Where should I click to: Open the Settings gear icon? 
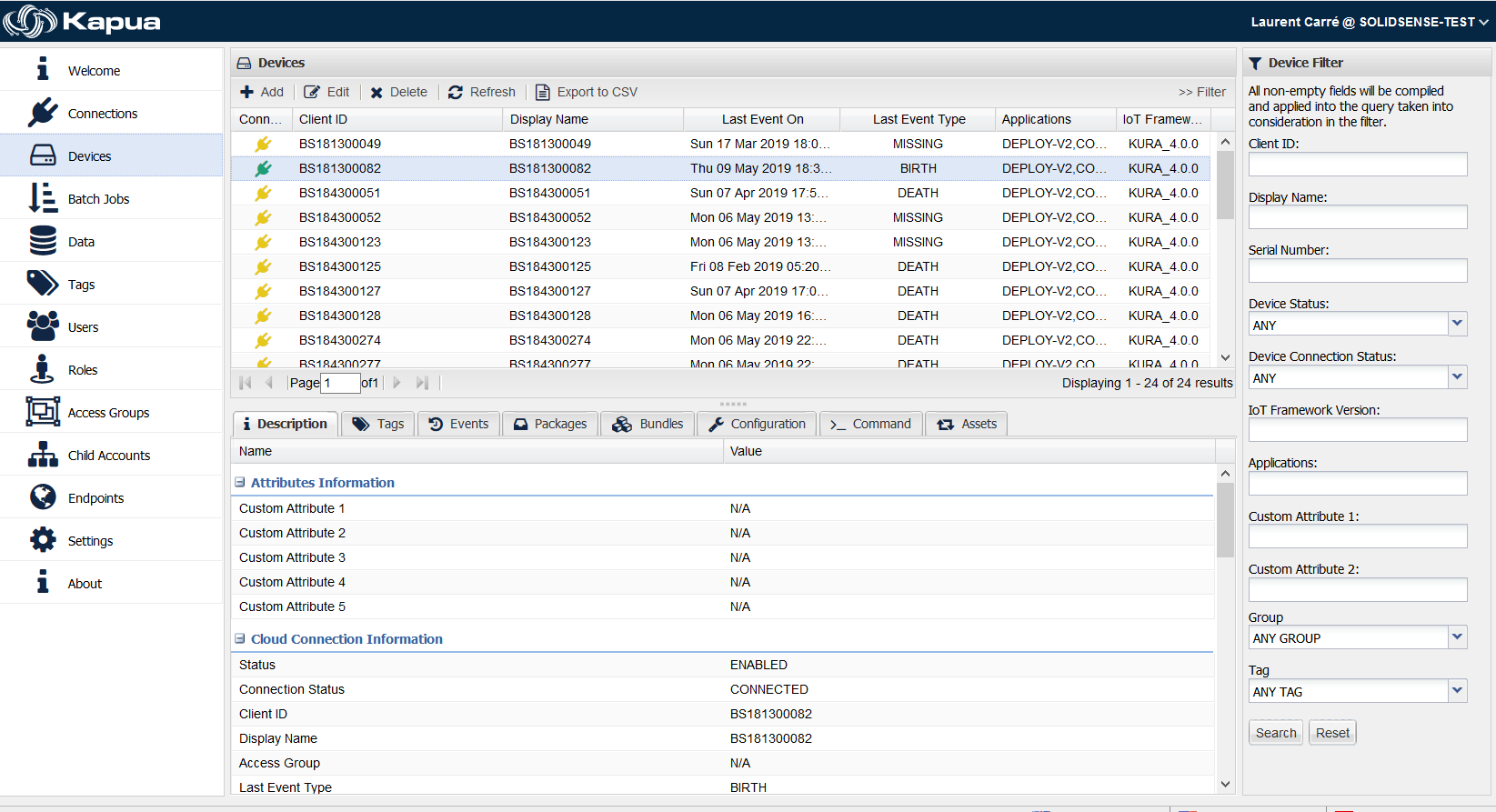pyautogui.click(x=43, y=540)
